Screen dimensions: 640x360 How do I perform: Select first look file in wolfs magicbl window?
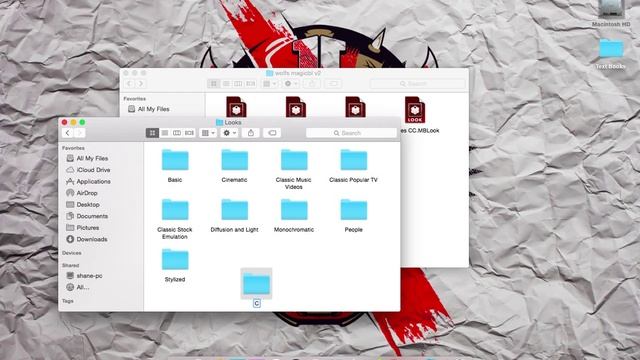236,107
